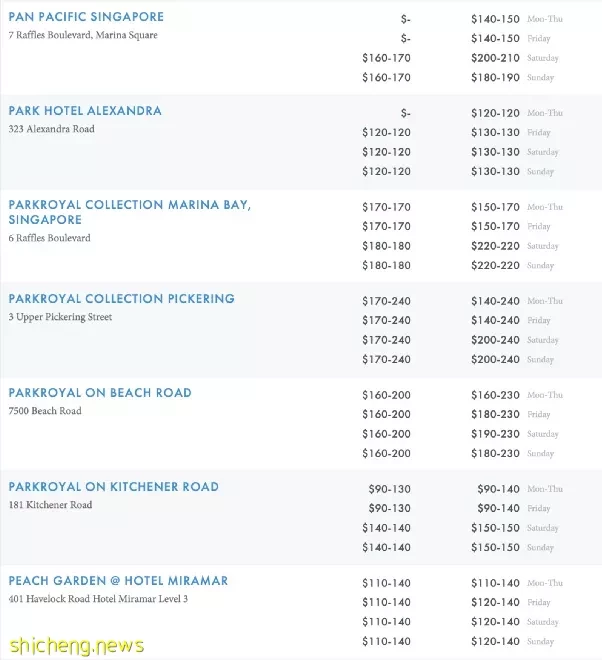The image size is (602, 660).
Task: Click the 3 Upper Pickering Street address
Action: 60,317
